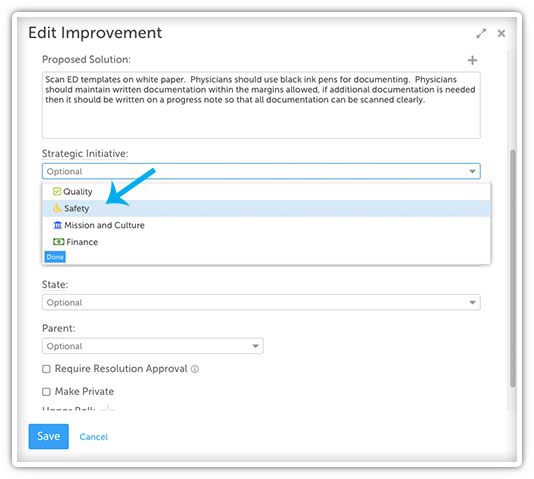Save the improvement changes

coord(49,436)
